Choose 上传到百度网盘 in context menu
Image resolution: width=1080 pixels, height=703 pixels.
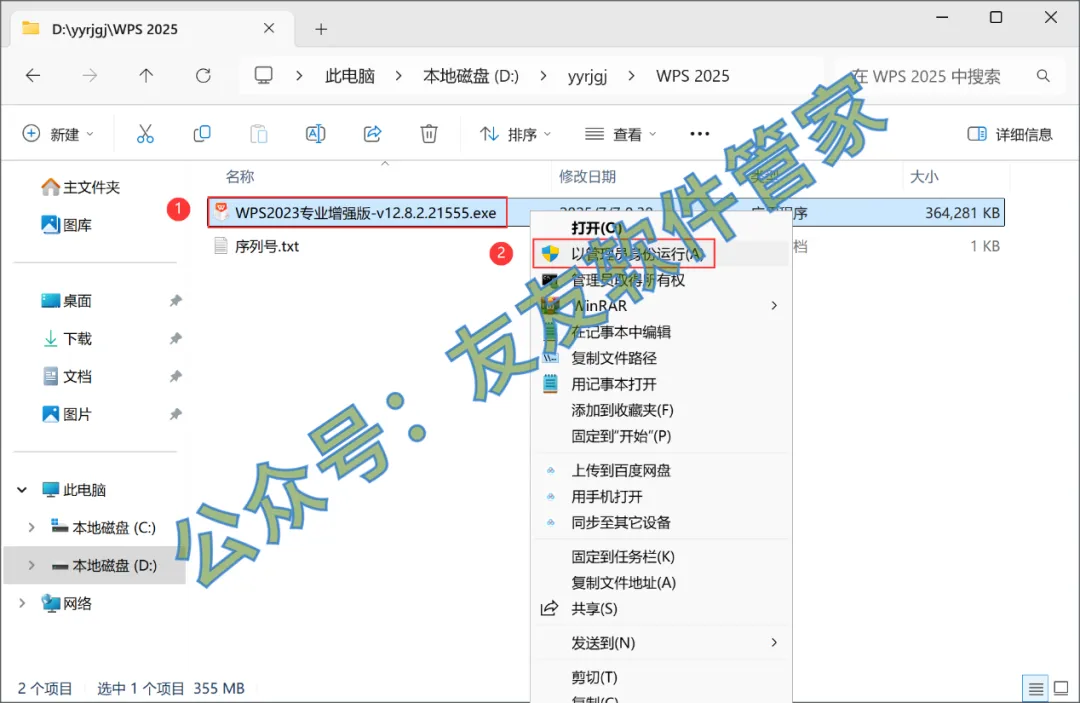coord(661,470)
